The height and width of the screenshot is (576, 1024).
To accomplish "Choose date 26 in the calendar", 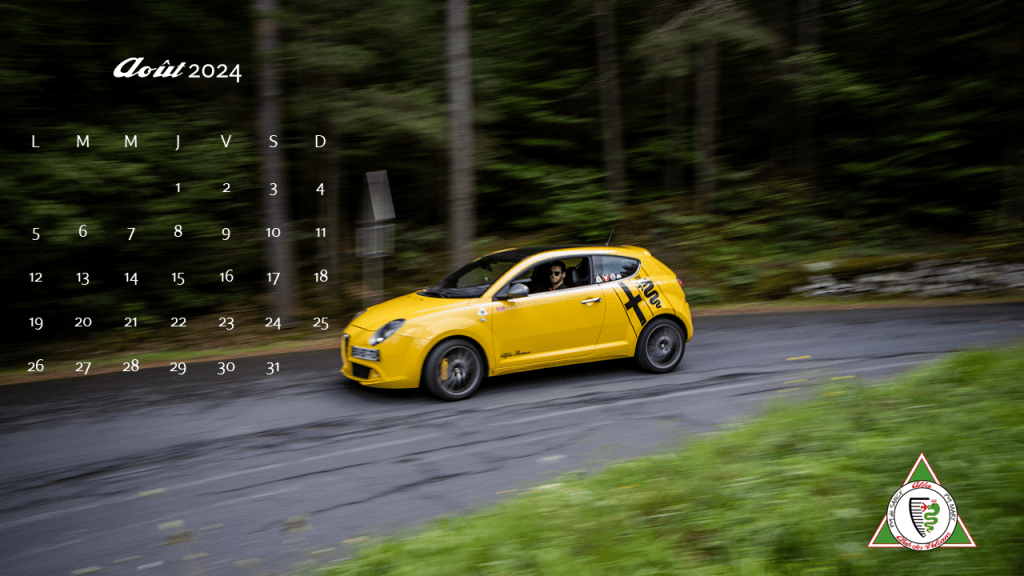I will click(35, 366).
